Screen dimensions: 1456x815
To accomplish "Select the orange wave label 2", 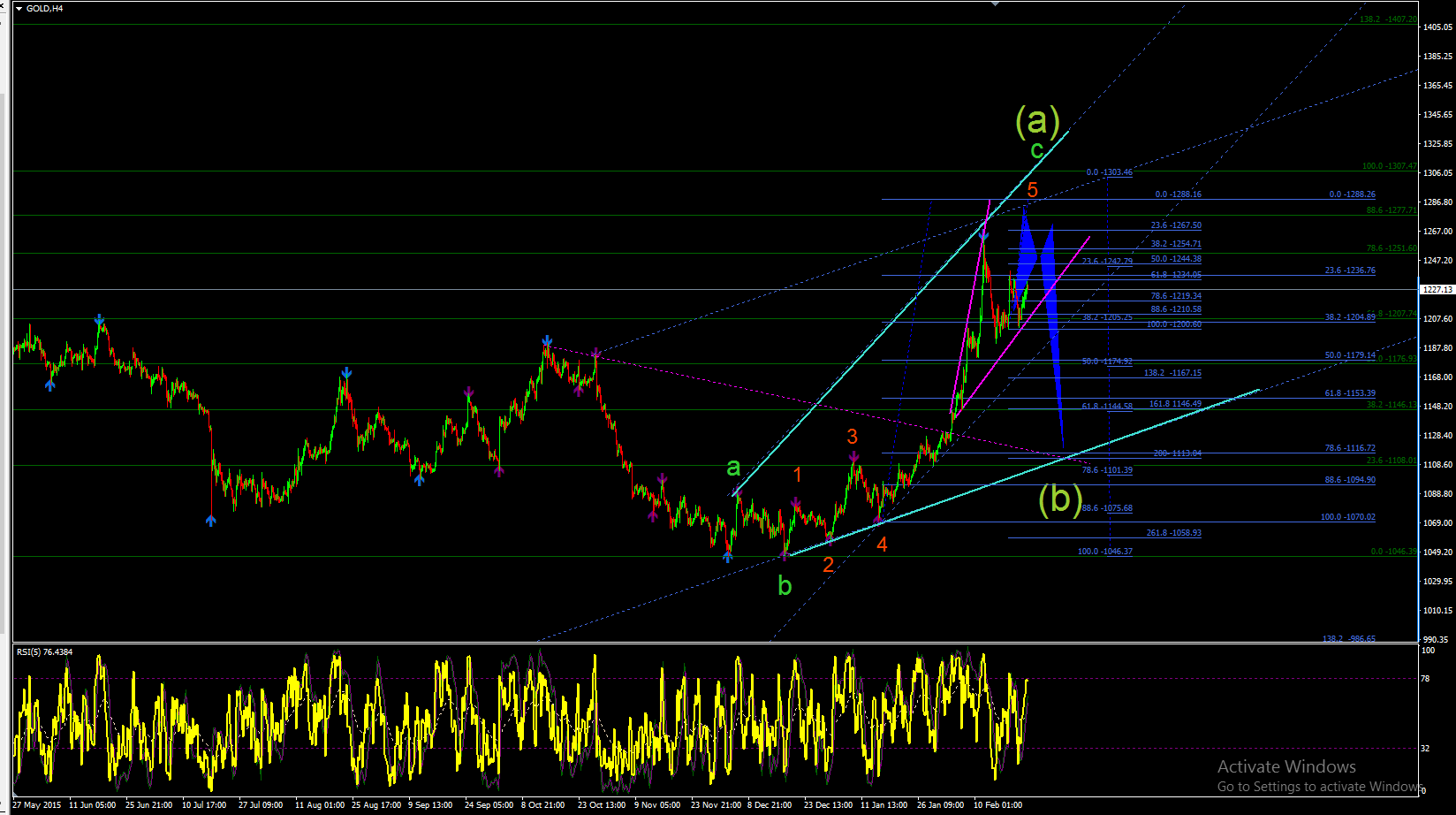I will click(828, 565).
